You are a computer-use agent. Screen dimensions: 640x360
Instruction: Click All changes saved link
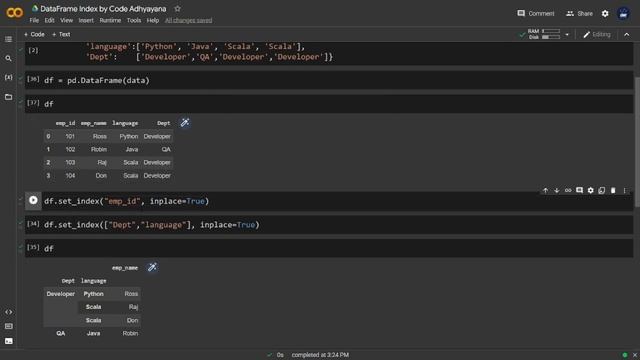[189, 20]
